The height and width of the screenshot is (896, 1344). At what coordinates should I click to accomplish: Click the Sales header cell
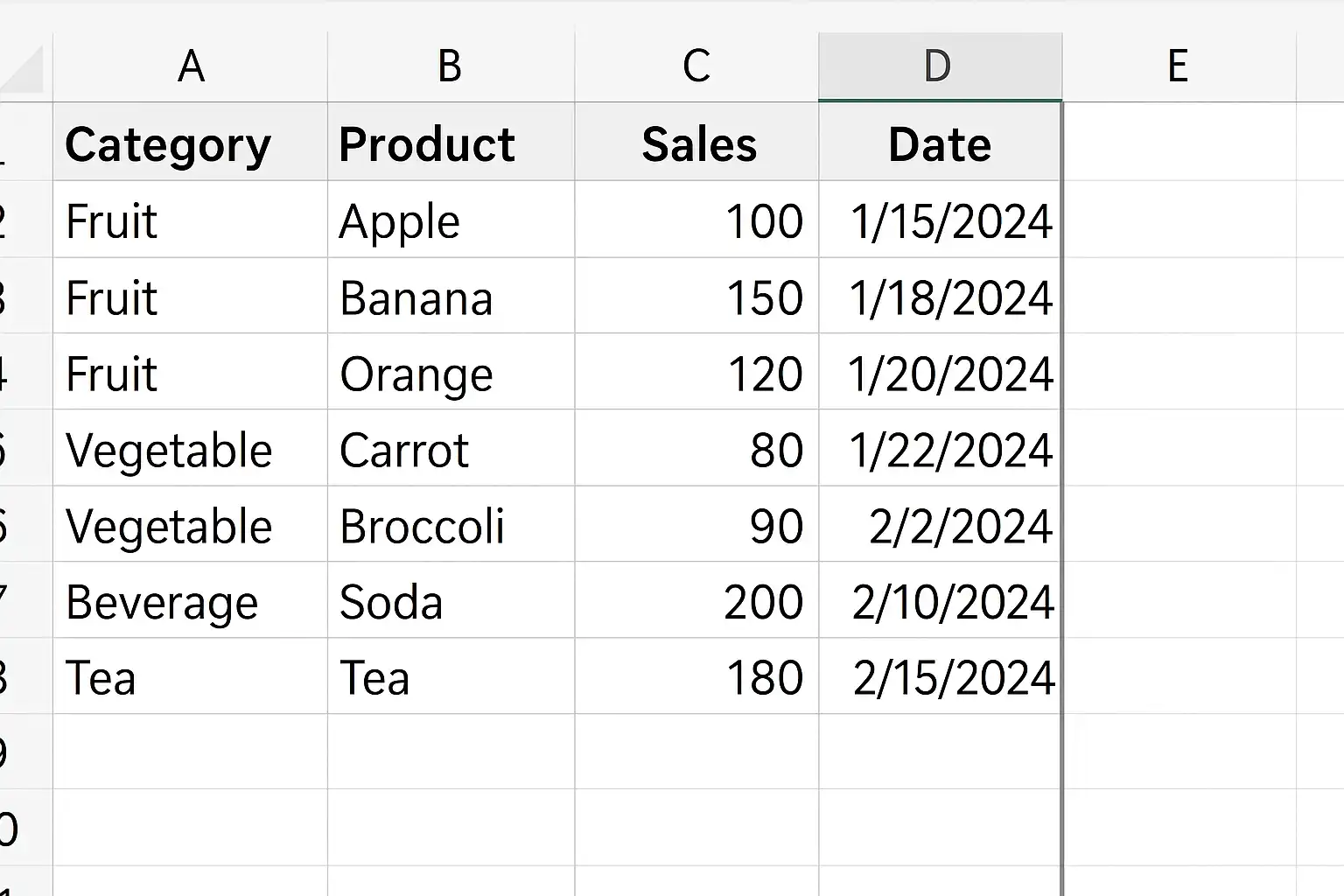pos(696,143)
